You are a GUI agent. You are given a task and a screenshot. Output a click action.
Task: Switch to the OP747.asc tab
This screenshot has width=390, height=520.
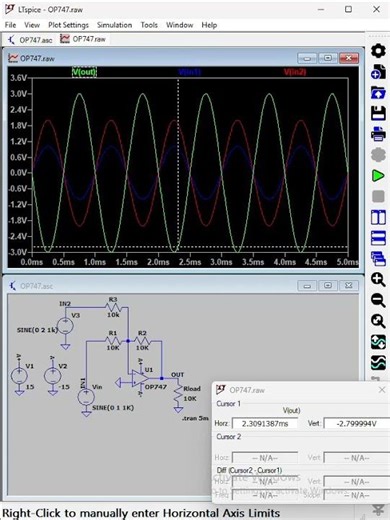point(30,40)
